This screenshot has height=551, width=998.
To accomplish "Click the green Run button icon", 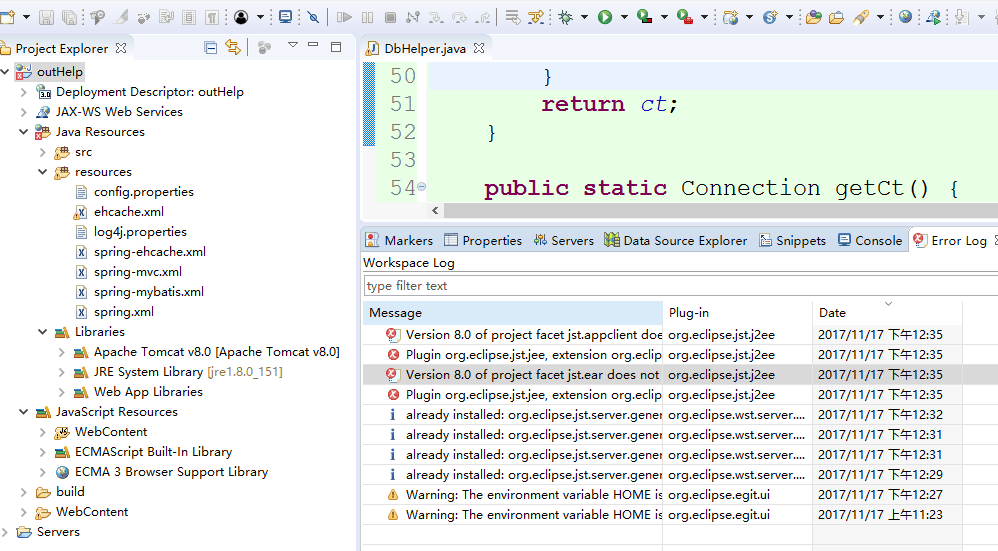I will [605, 17].
